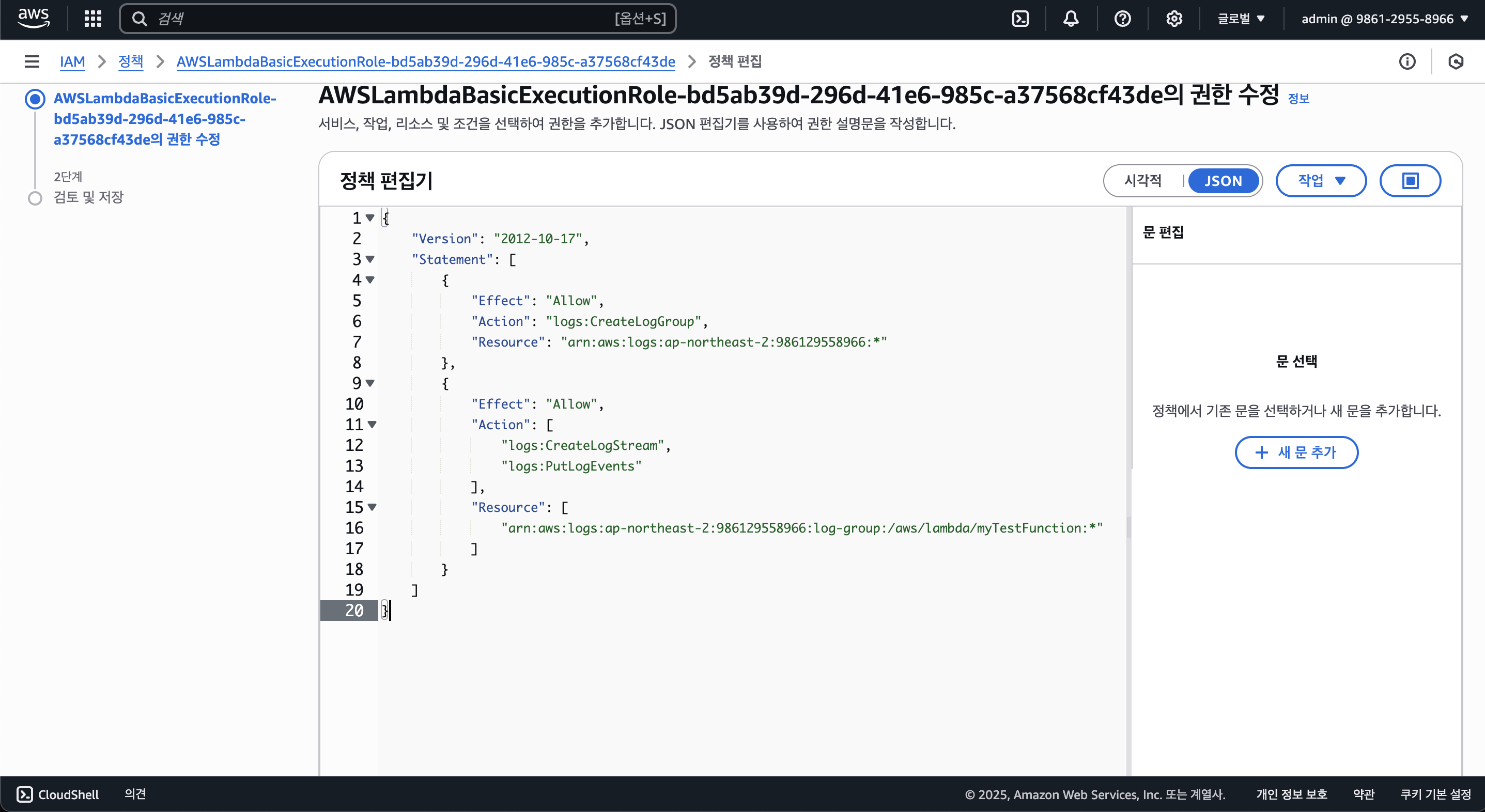Go to 정책 breadcrumb link
This screenshot has width=1485, height=812.
click(x=130, y=61)
